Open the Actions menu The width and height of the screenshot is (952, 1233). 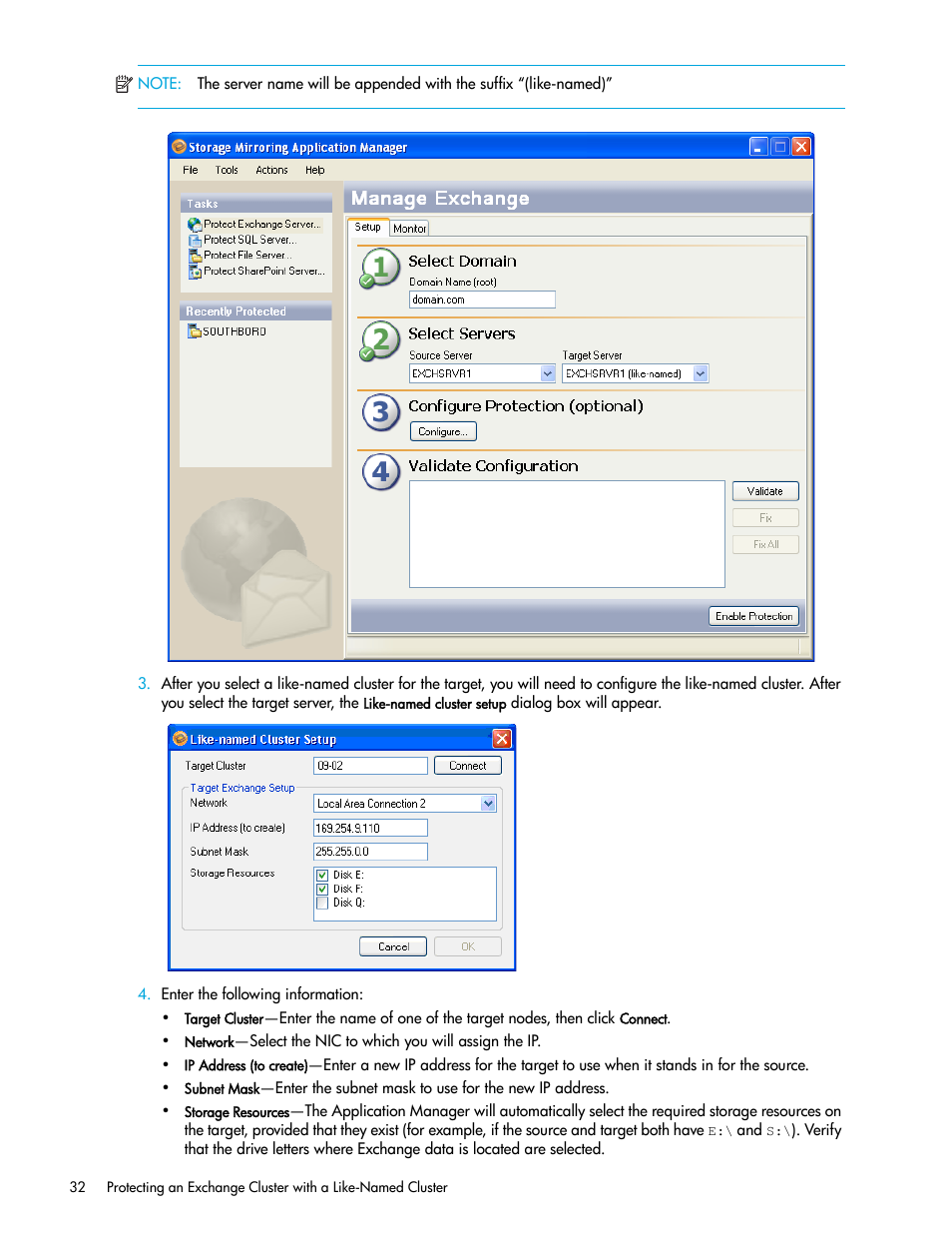pos(271,170)
